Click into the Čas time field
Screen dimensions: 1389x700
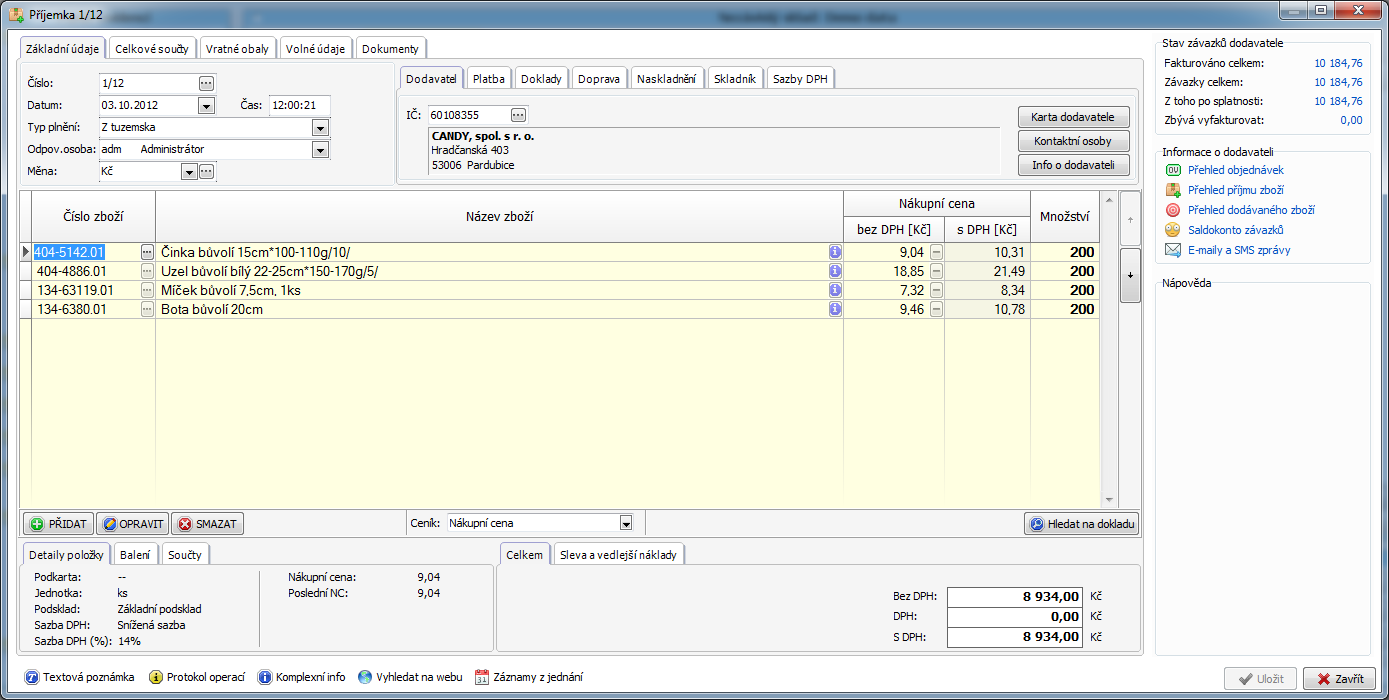pyautogui.click(x=299, y=105)
